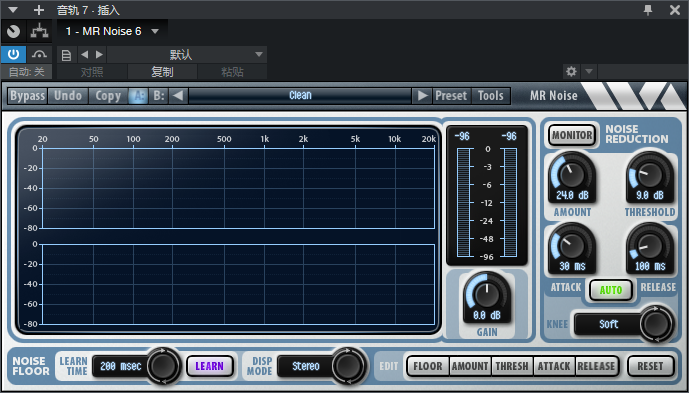Open the plugin window arrow menu

(13, 10)
